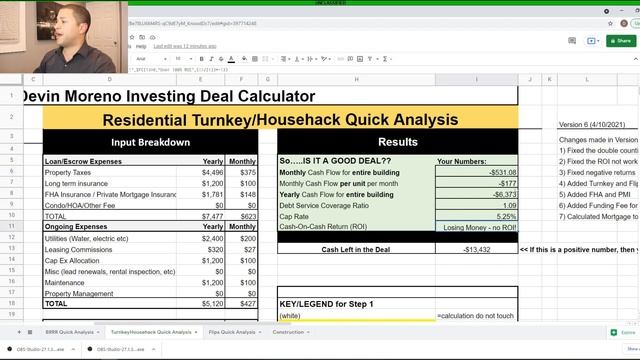
Task: Click the Property Taxes cell
Action: pyautogui.click(x=110, y=172)
